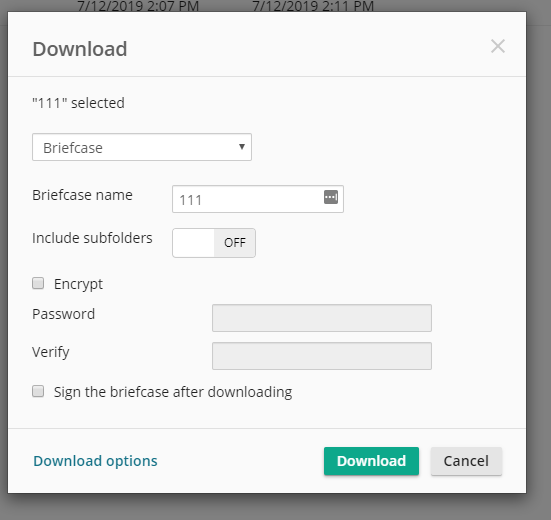The height and width of the screenshot is (520, 551).
Task: Click the Sign the briefcase after downloading label
Action: point(173,392)
